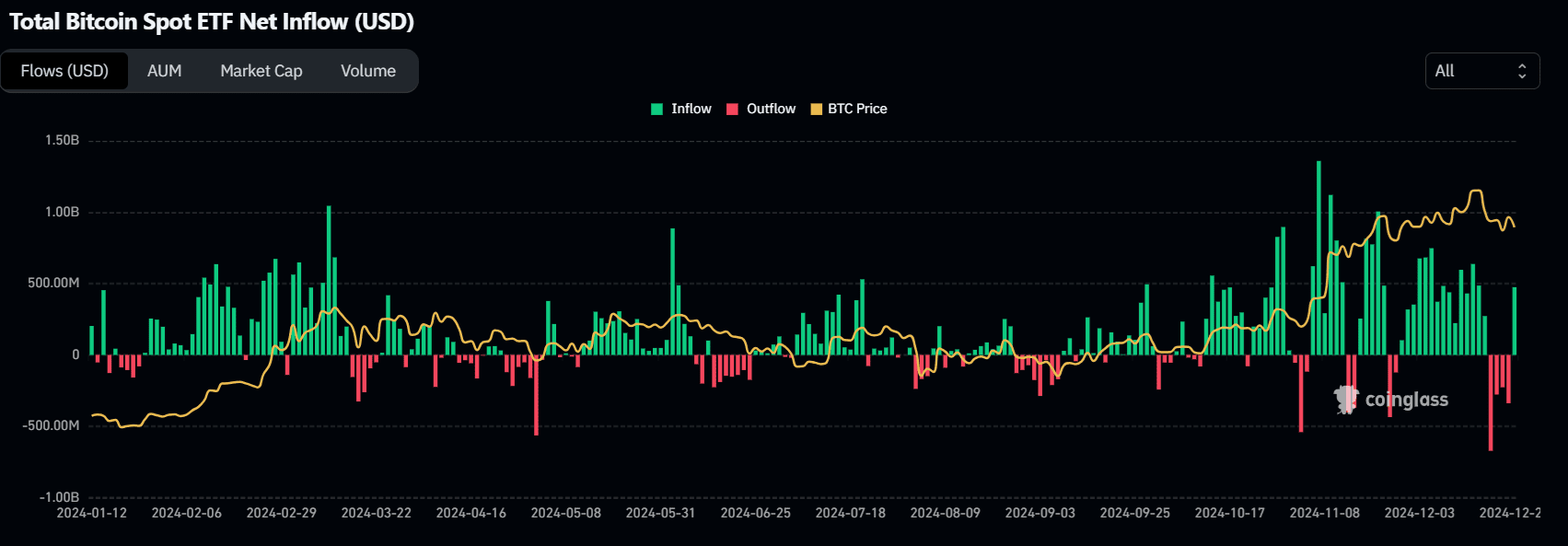Open the All time range dropdown

click(x=1481, y=71)
